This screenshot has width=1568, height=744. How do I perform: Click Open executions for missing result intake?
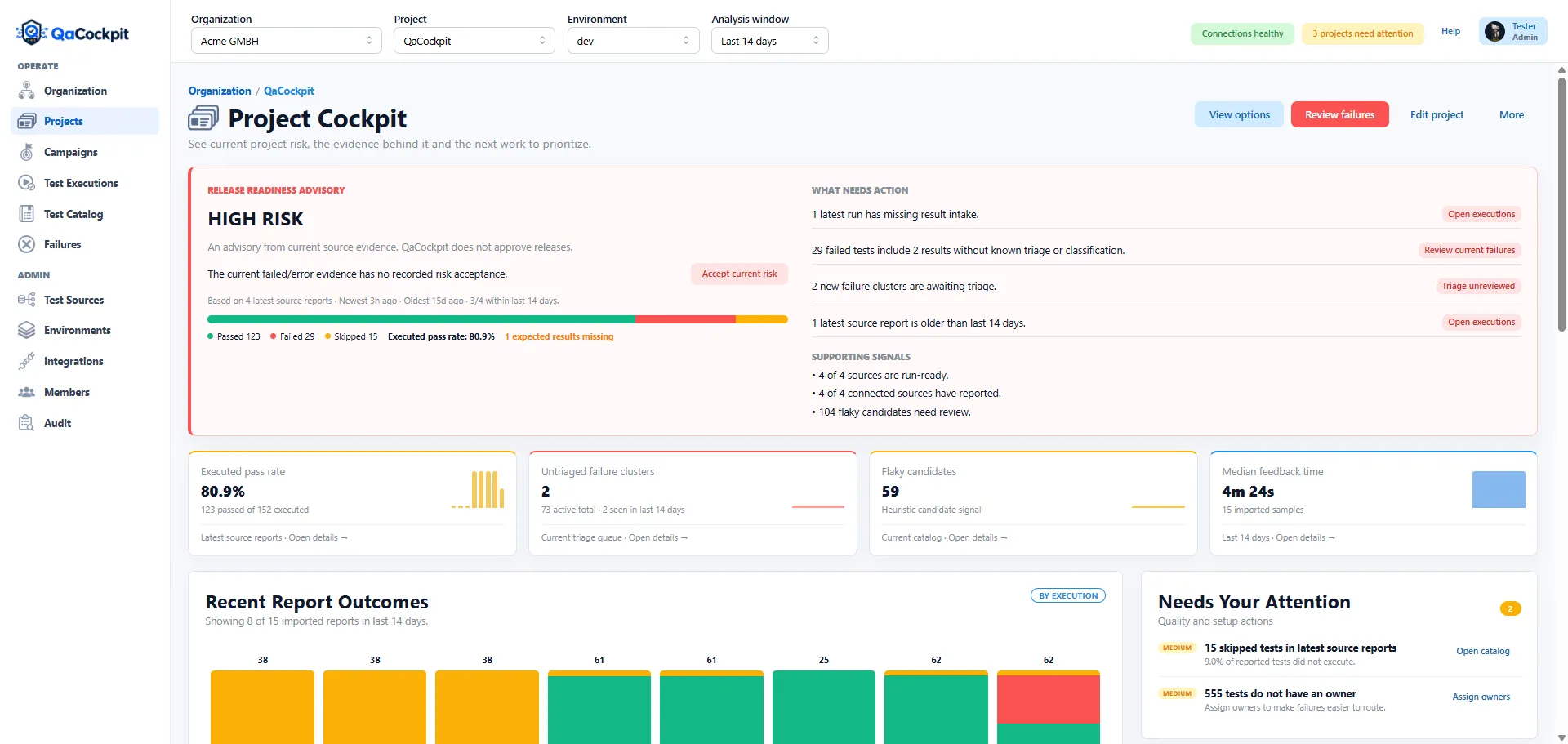(x=1481, y=214)
